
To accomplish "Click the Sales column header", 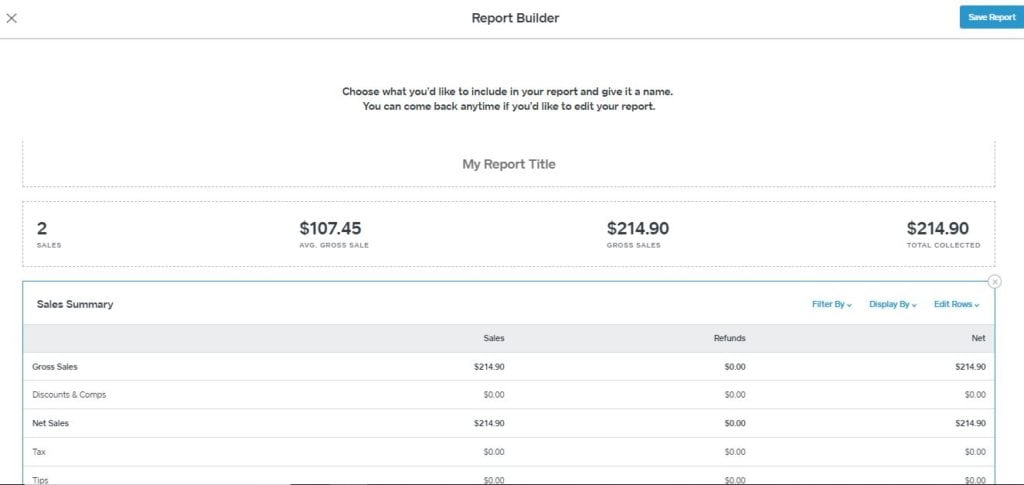I will coord(494,338).
